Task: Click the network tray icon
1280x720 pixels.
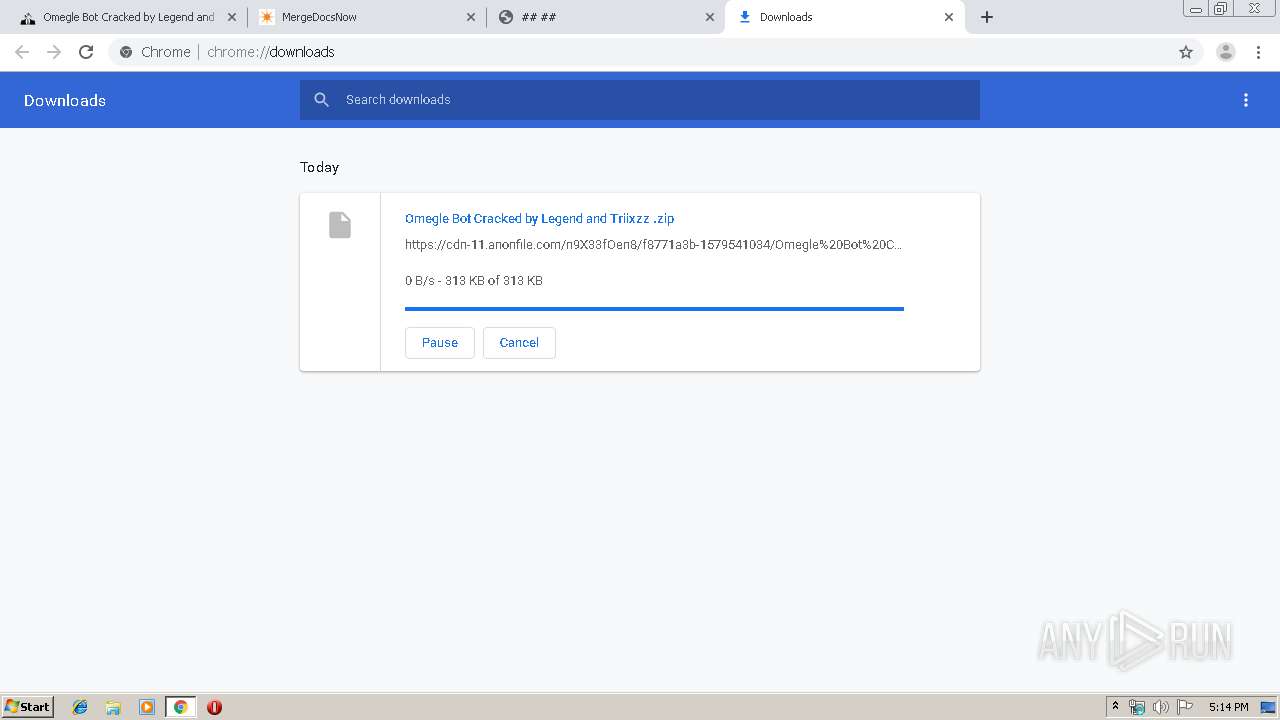Action: pos(1137,707)
